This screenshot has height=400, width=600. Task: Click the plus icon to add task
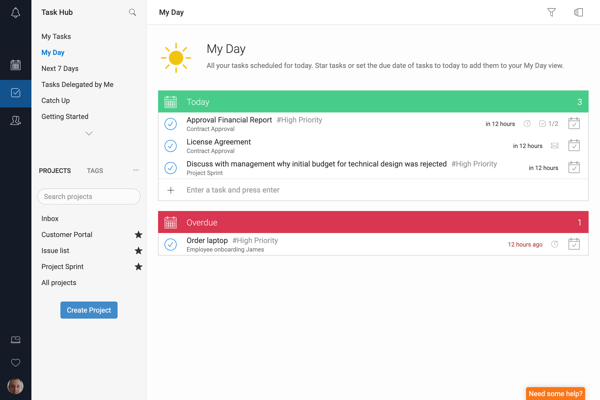[x=171, y=190]
